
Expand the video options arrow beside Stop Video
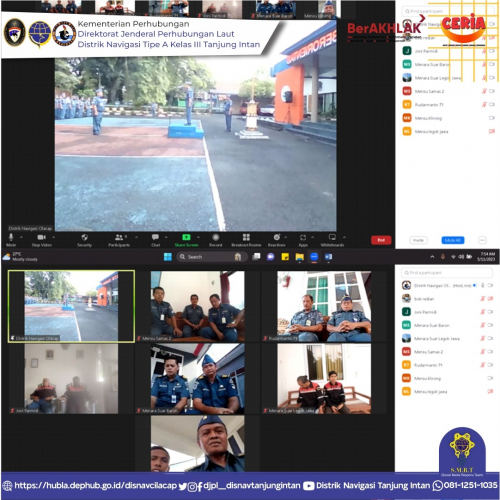pyautogui.click(x=54, y=237)
